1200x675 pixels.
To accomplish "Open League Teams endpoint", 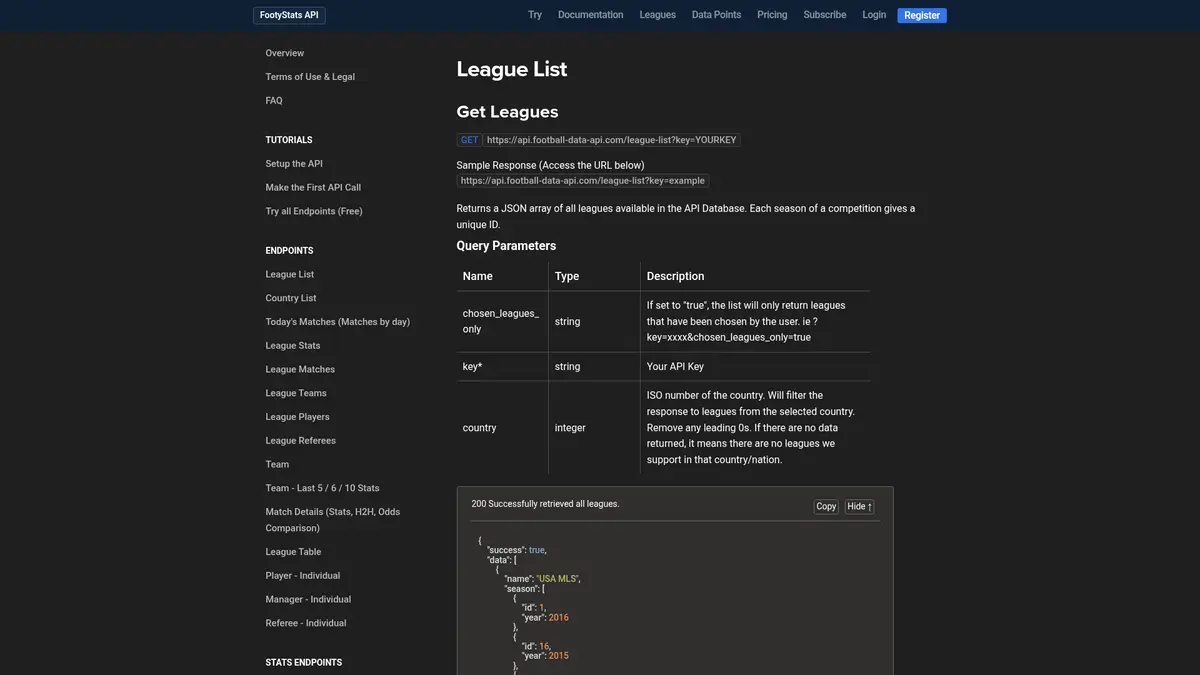I will (296, 394).
